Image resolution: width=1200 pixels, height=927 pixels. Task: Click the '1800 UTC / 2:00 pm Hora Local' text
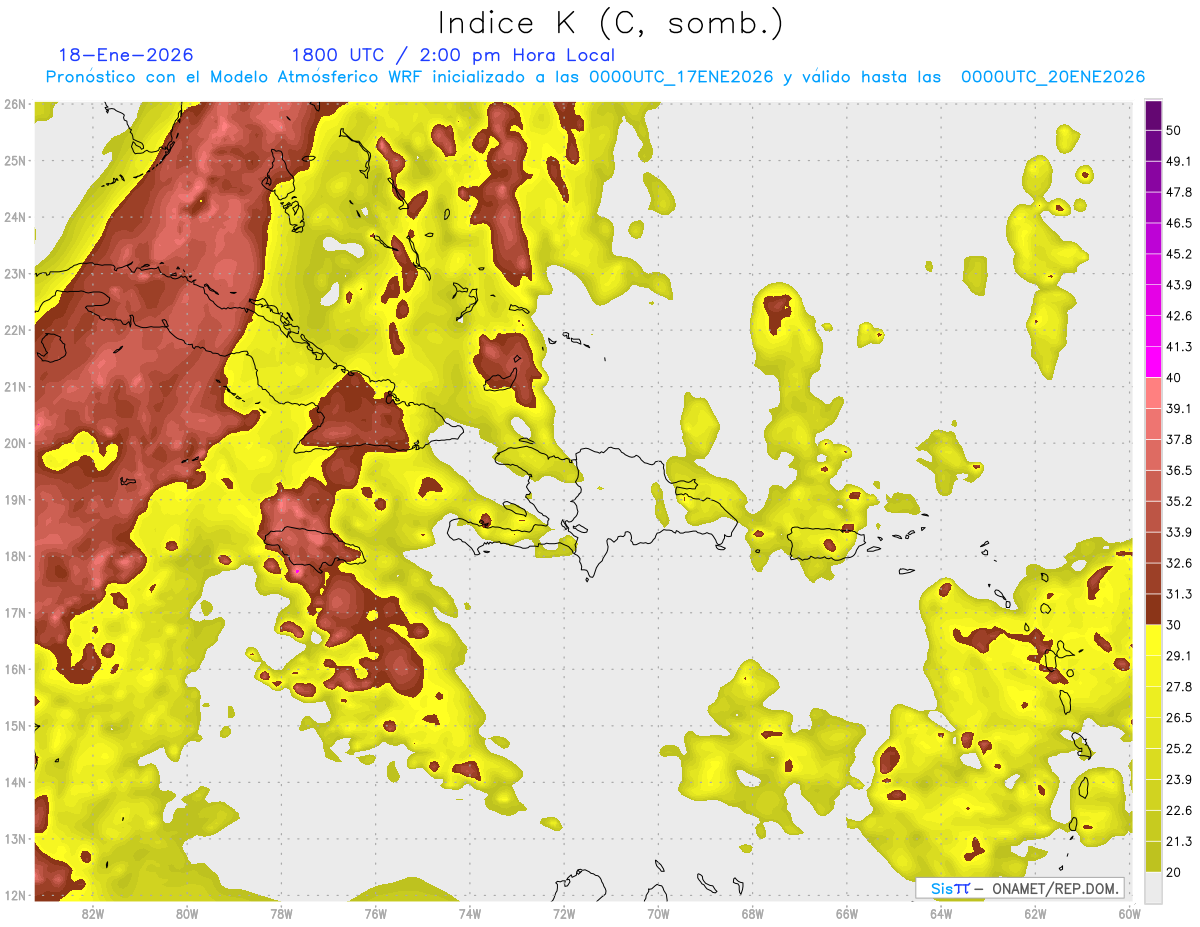click(x=453, y=55)
